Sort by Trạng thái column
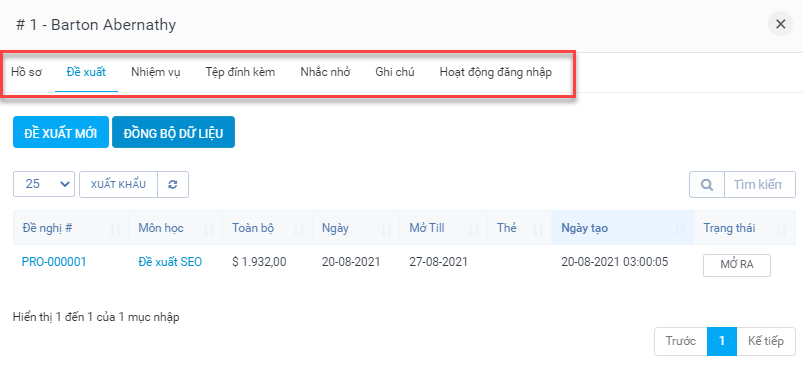This screenshot has height=372, width=803. point(745,228)
